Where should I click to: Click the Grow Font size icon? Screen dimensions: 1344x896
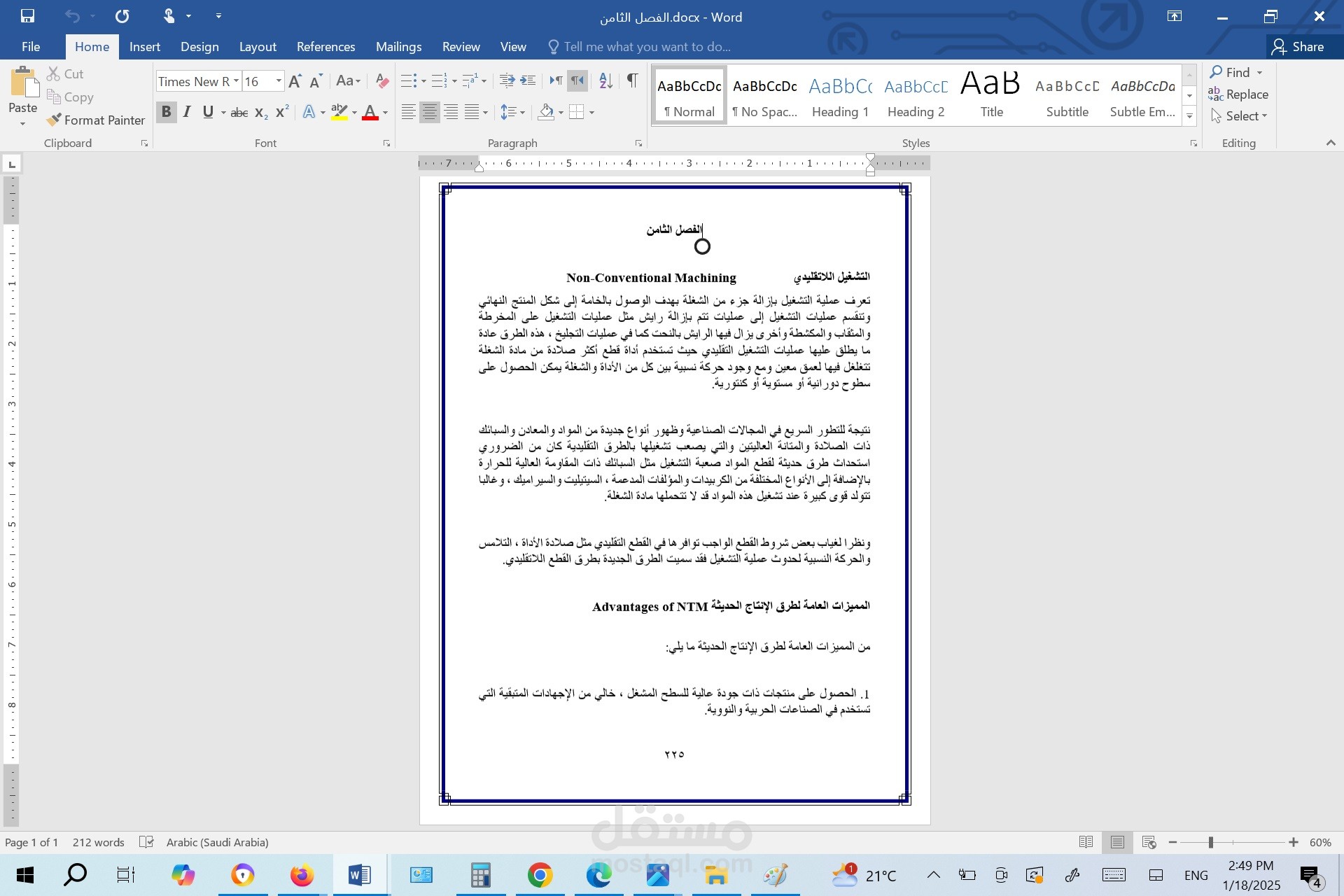[x=295, y=81]
